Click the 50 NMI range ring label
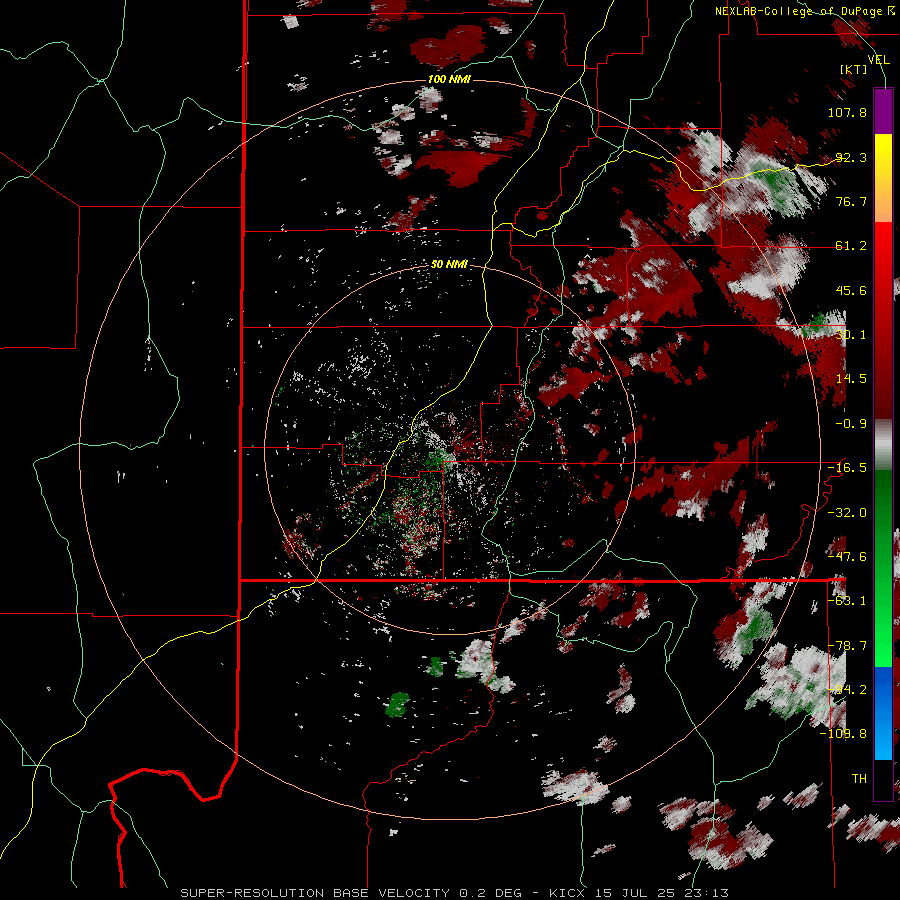Screen dimensions: 900x900 (x=449, y=264)
